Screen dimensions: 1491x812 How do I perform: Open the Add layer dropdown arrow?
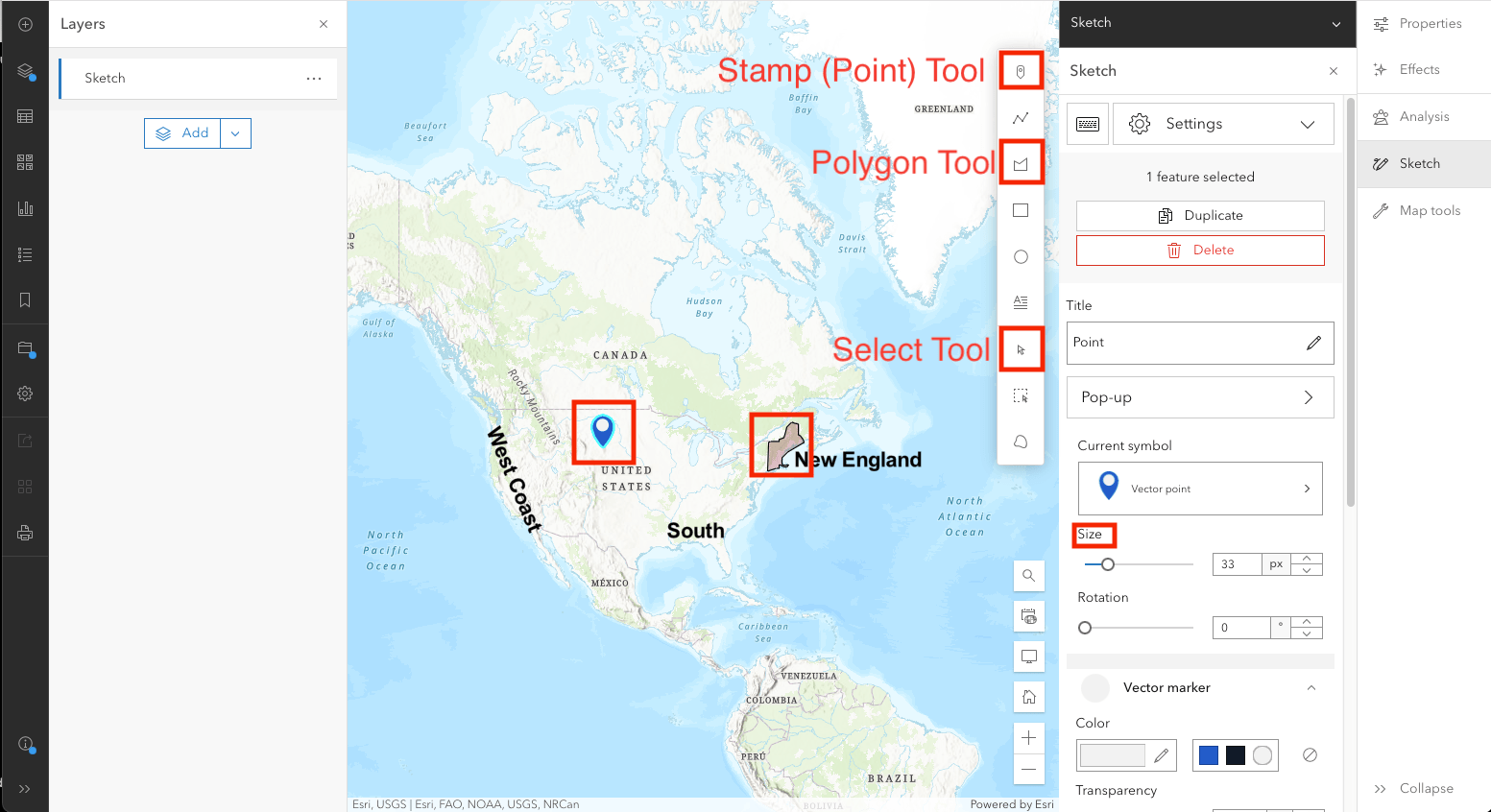click(235, 133)
